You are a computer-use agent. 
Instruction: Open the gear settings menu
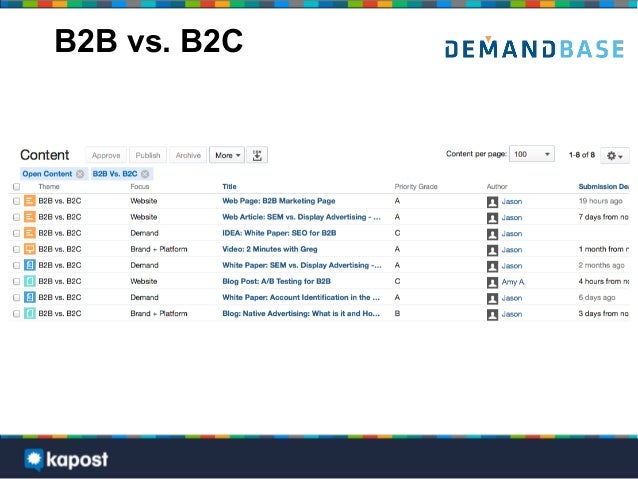[615, 155]
